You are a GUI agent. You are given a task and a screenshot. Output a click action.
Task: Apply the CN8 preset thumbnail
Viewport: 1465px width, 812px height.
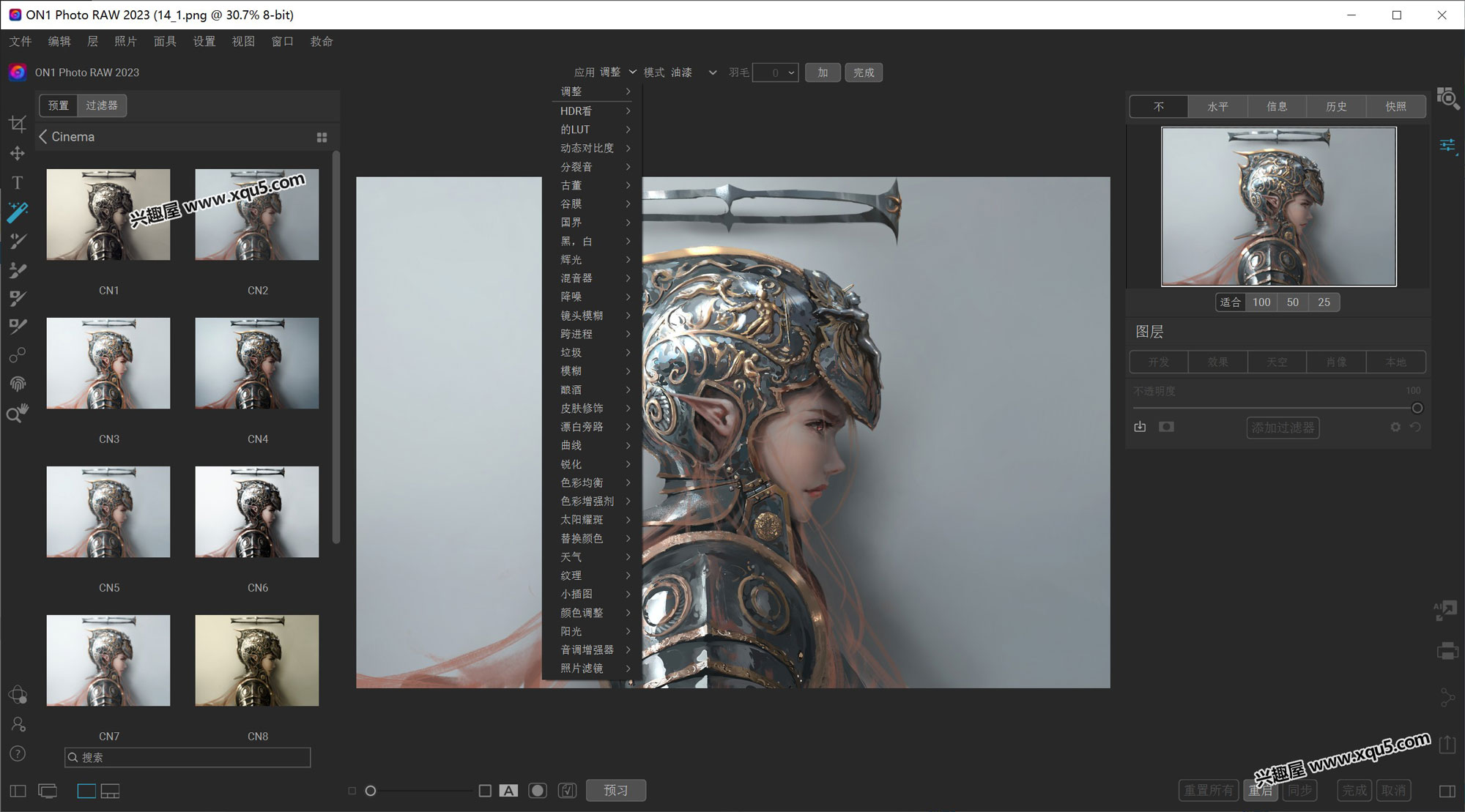[257, 660]
